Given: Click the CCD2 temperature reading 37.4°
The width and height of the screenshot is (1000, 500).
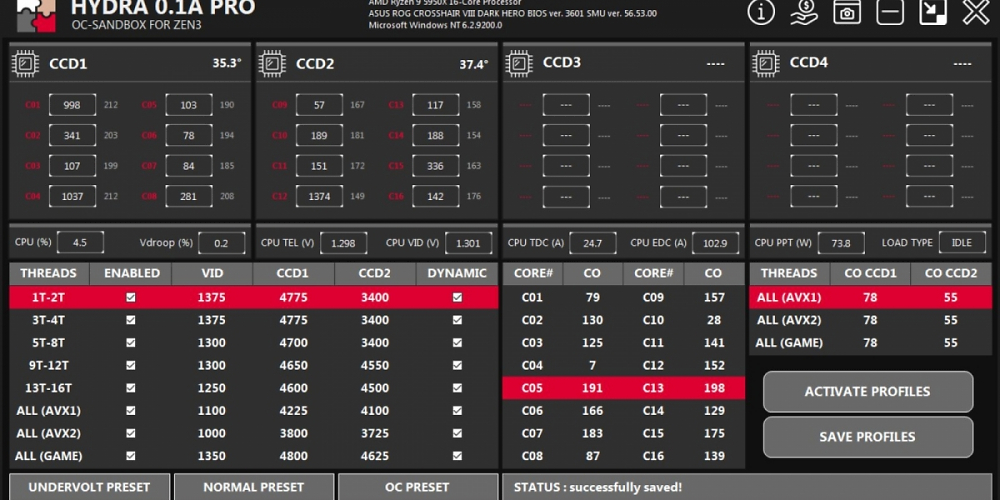Looking at the screenshot, I should pyautogui.click(x=474, y=64).
